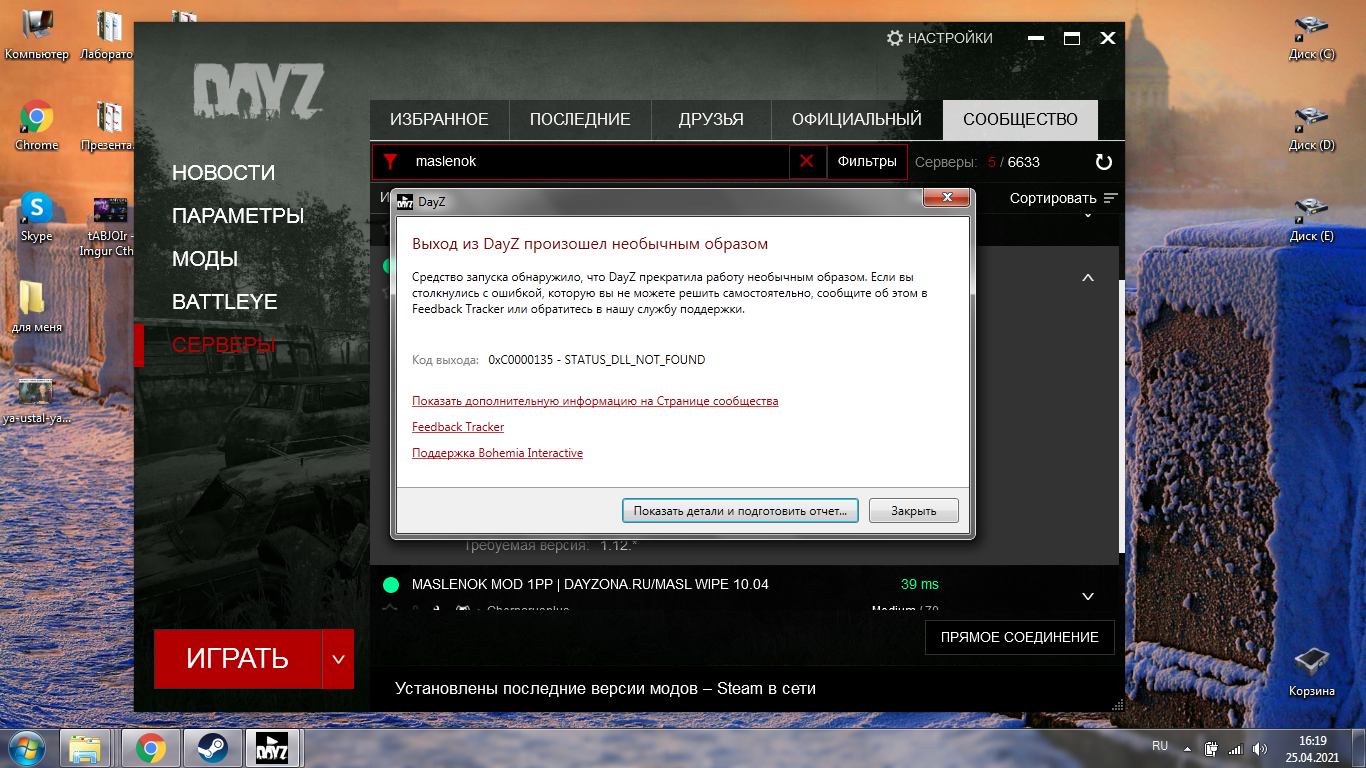This screenshot has height=768, width=1366.
Task: Open the ya-ustal-ya desktop image file
Action: pos(36,399)
